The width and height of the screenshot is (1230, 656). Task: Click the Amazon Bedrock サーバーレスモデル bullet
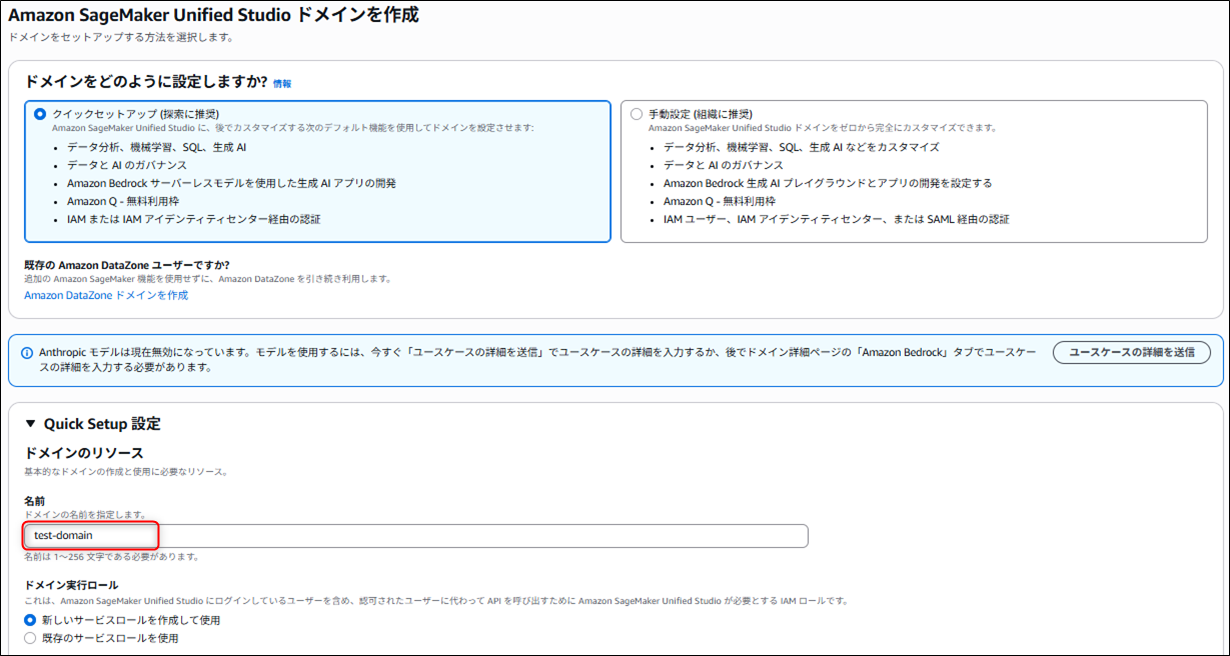231,183
